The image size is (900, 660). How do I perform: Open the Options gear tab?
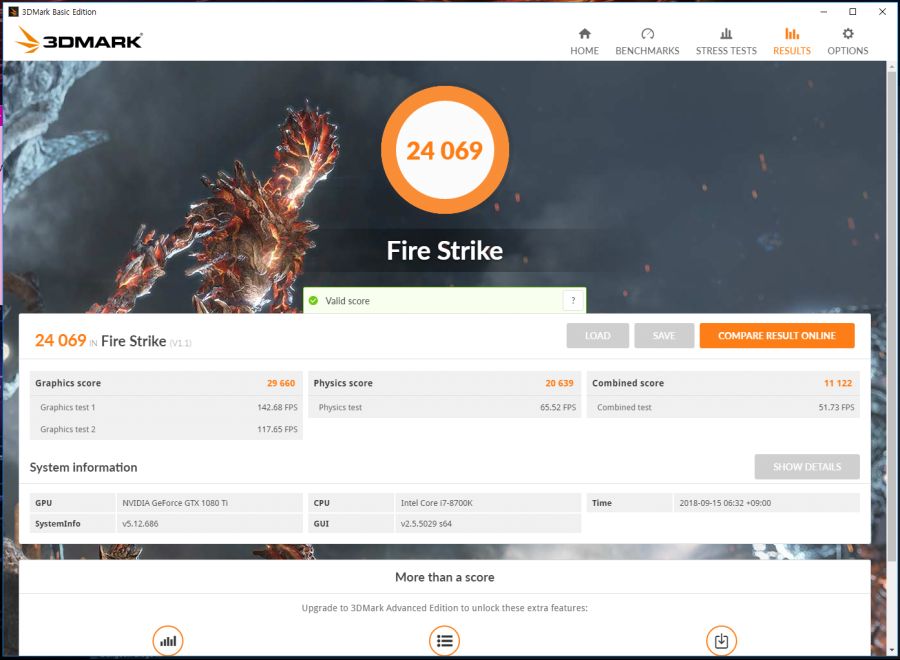(847, 42)
